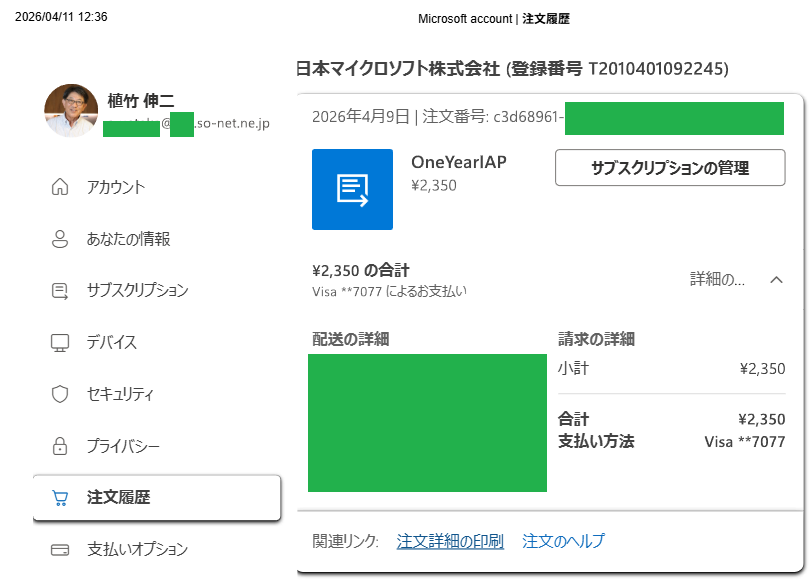This screenshot has height=586, width=811.
Task: Click the 詳細の... details toggle label
Action: tap(717, 279)
